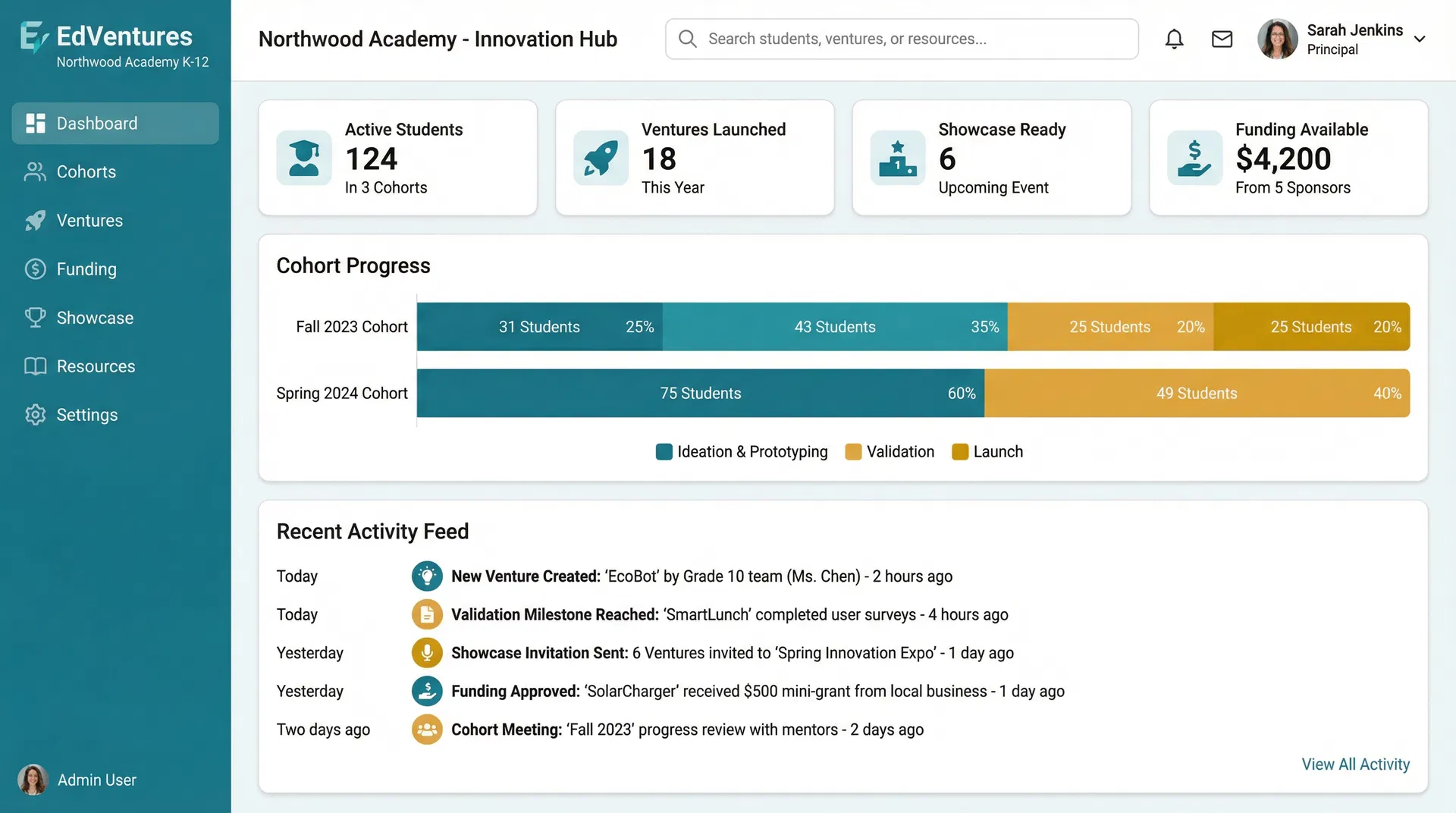Toggle the Ideation & Prototyping legend item
1456x813 pixels.
click(x=741, y=451)
